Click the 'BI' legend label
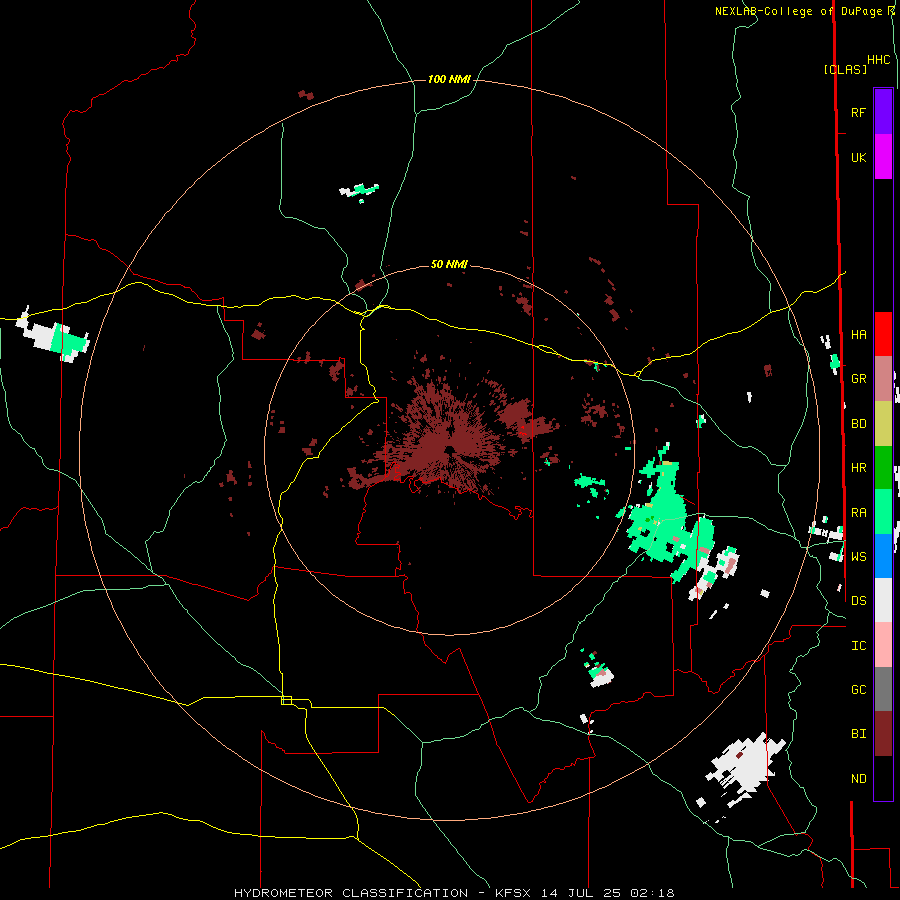Image resolution: width=900 pixels, height=900 pixels. 858,734
